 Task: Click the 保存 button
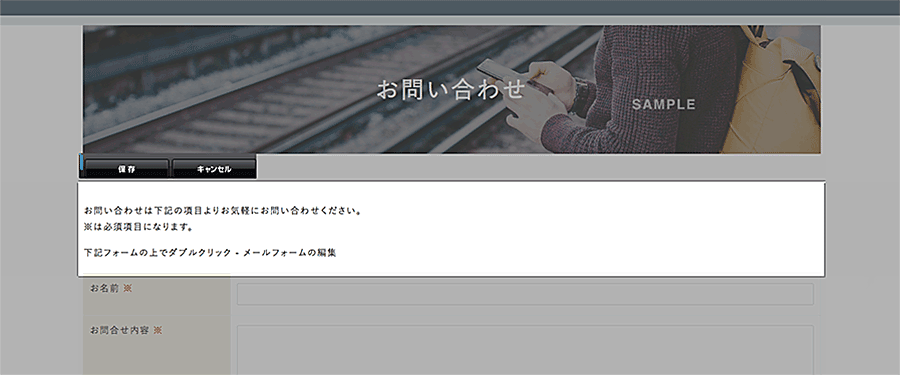click(127, 169)
